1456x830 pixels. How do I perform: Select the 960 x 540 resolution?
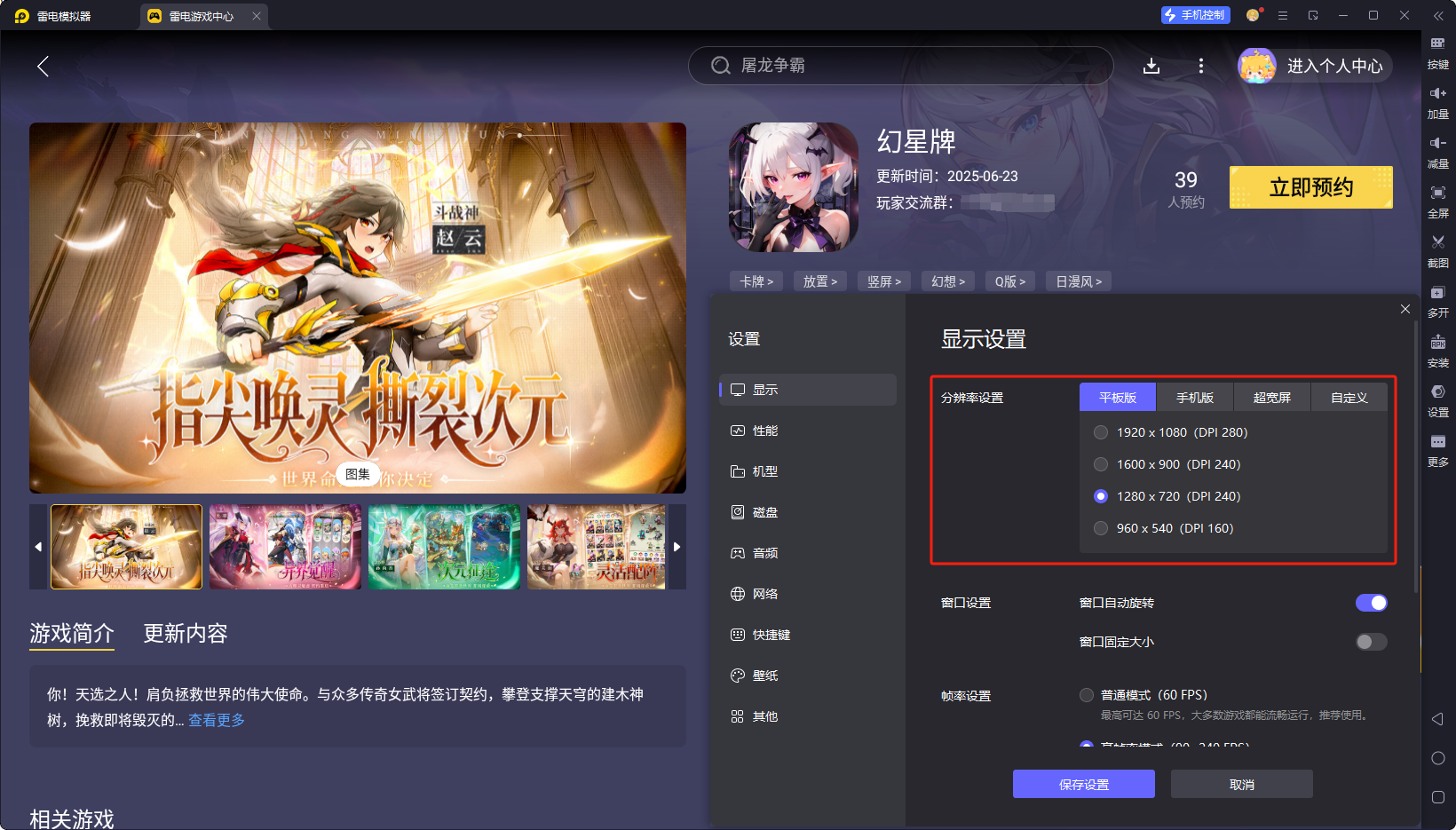tap(1101, 528)
